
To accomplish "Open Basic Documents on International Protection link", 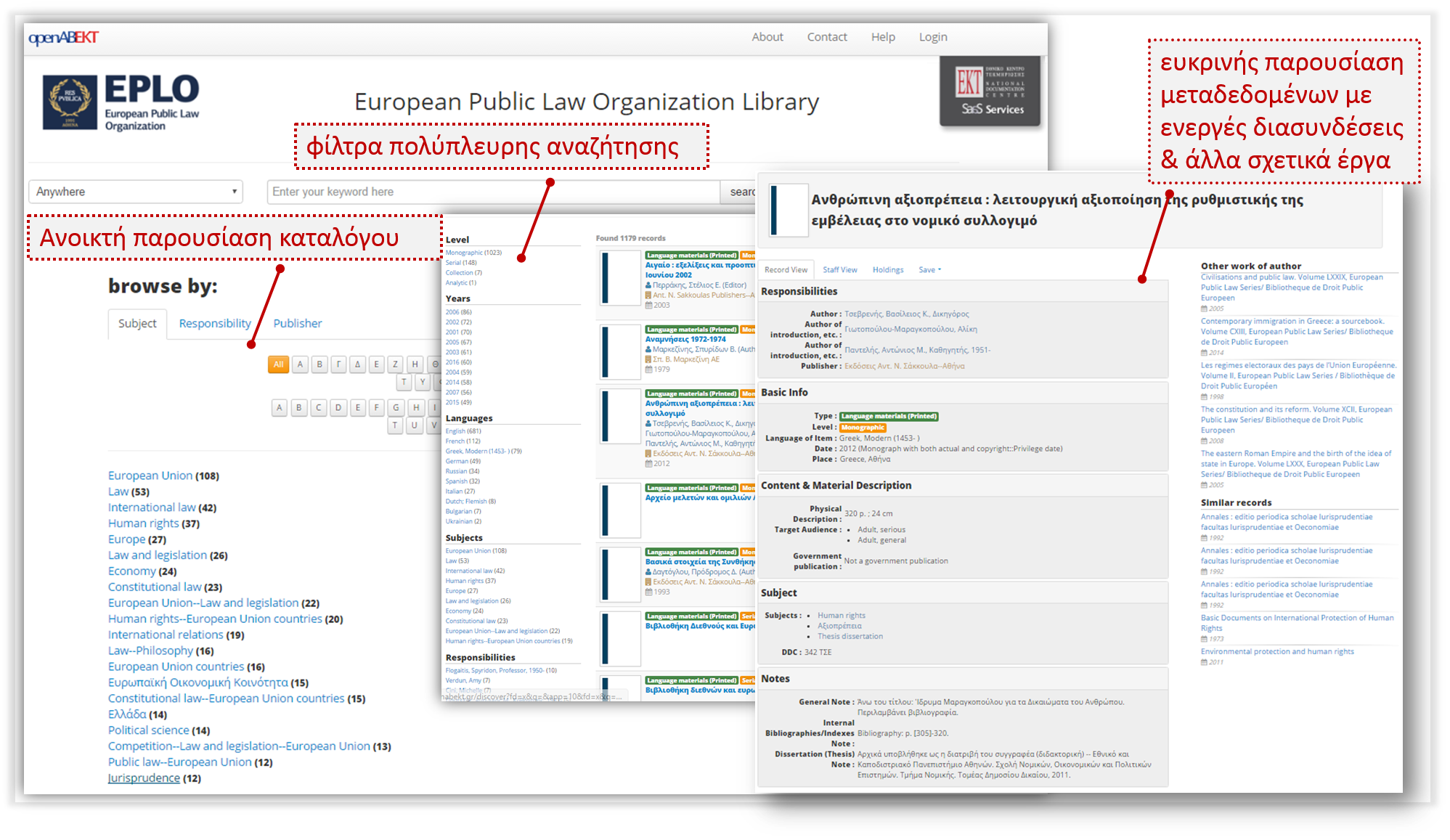I will [x=1297, y=623].
